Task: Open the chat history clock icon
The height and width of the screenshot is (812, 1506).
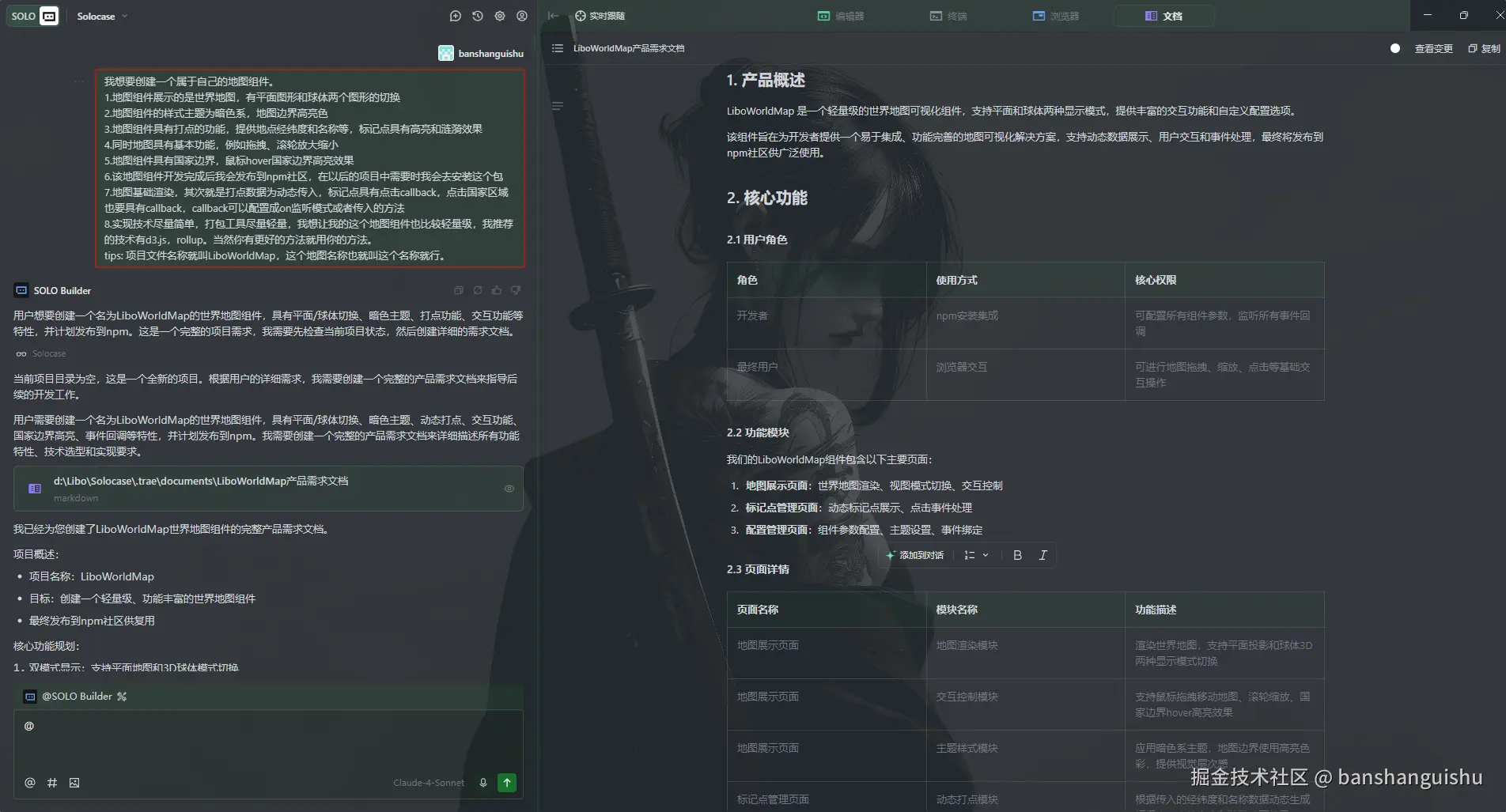Action: [x=477, y=16]
